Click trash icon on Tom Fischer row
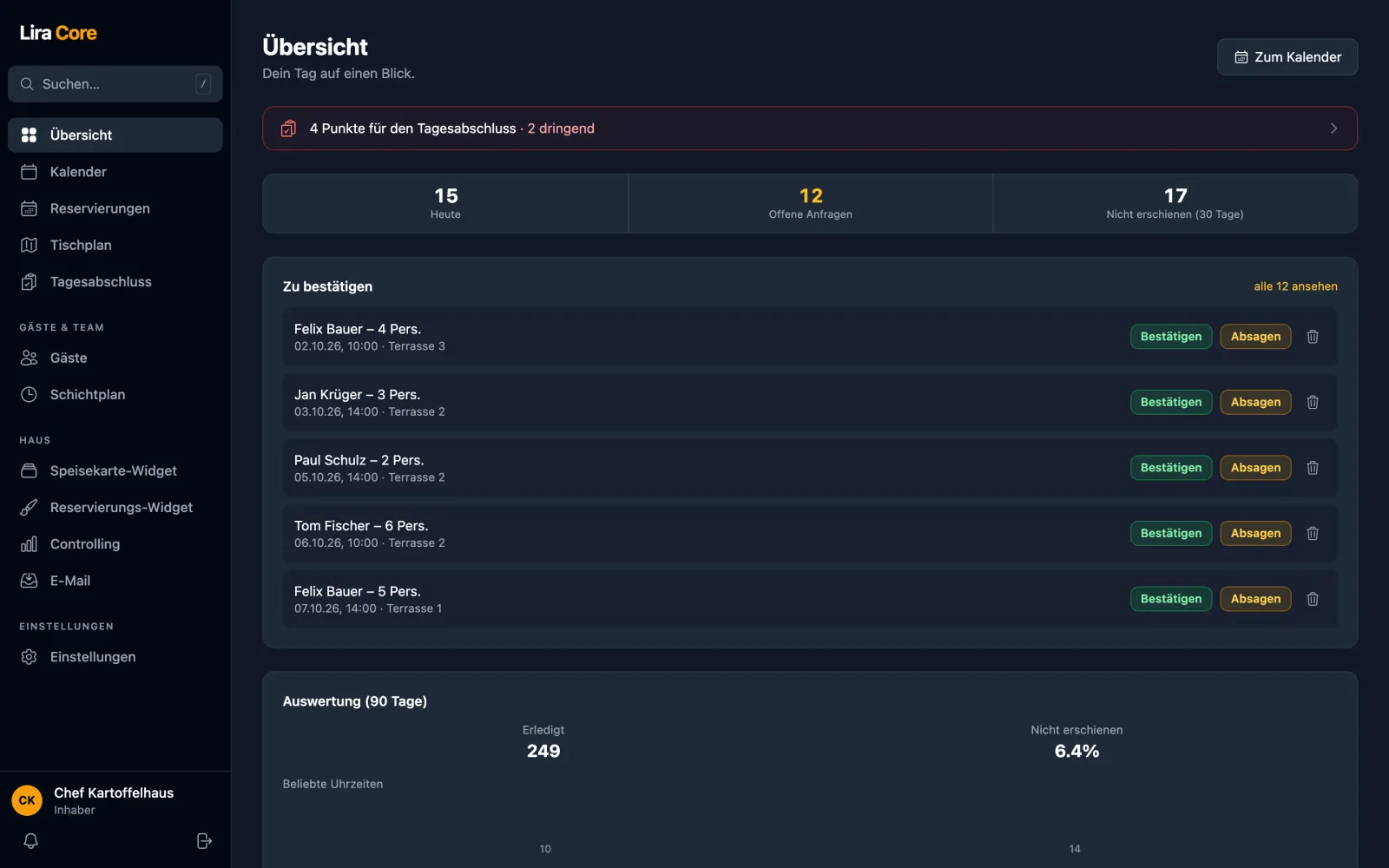This screenshot has width=1389, height=868. point(1313,533)
